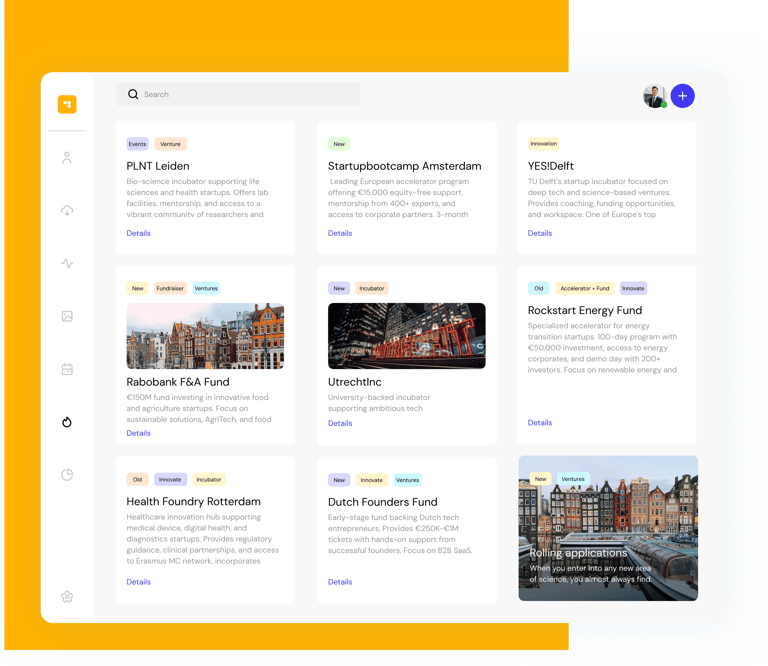This screenshot has width=768, height=666.
Task: Open the Rolling applications heading
Action: [x=578, y=553]
